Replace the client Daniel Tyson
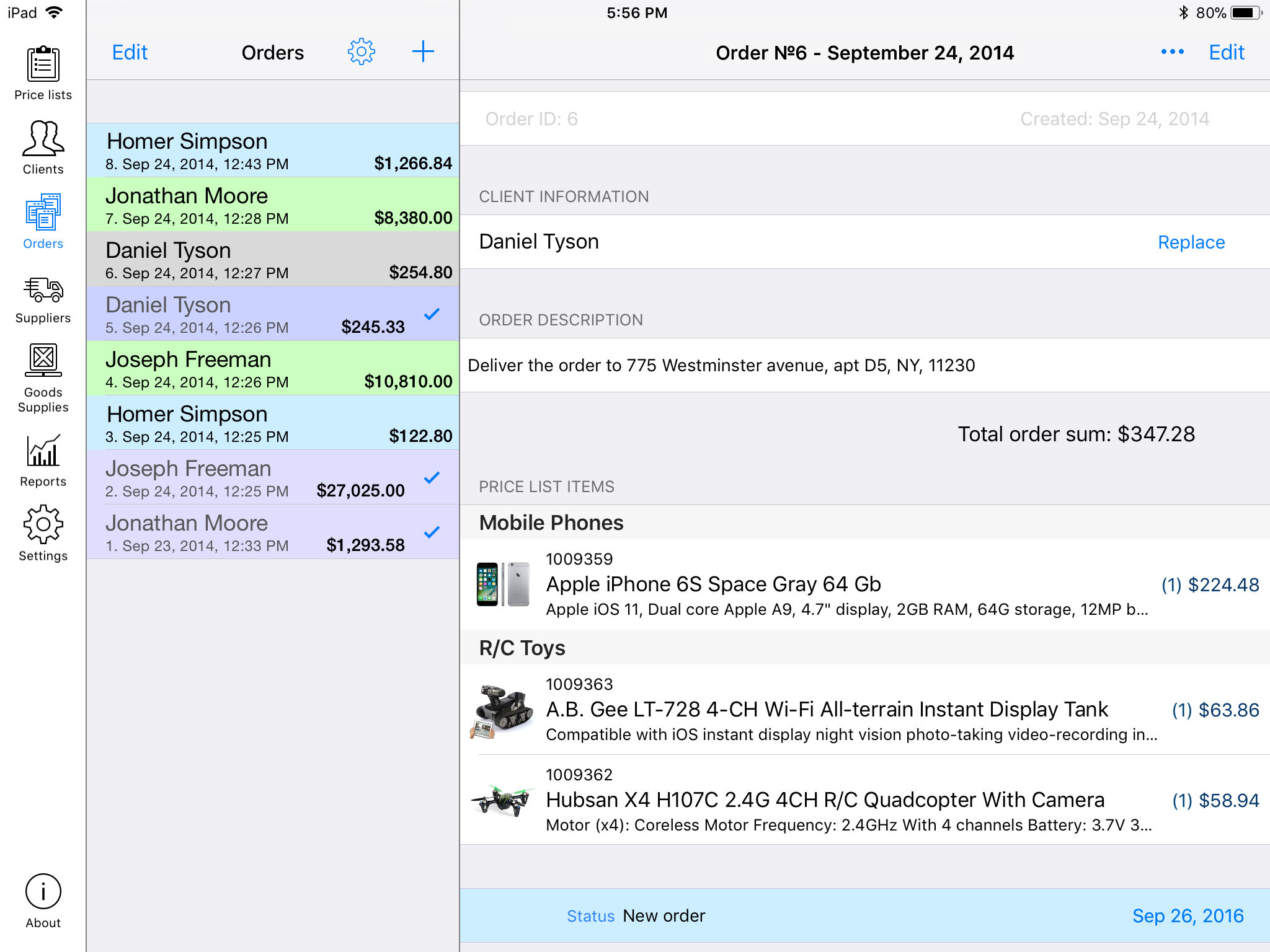This screenshot has width=1270, height=952. point(1191,242)
